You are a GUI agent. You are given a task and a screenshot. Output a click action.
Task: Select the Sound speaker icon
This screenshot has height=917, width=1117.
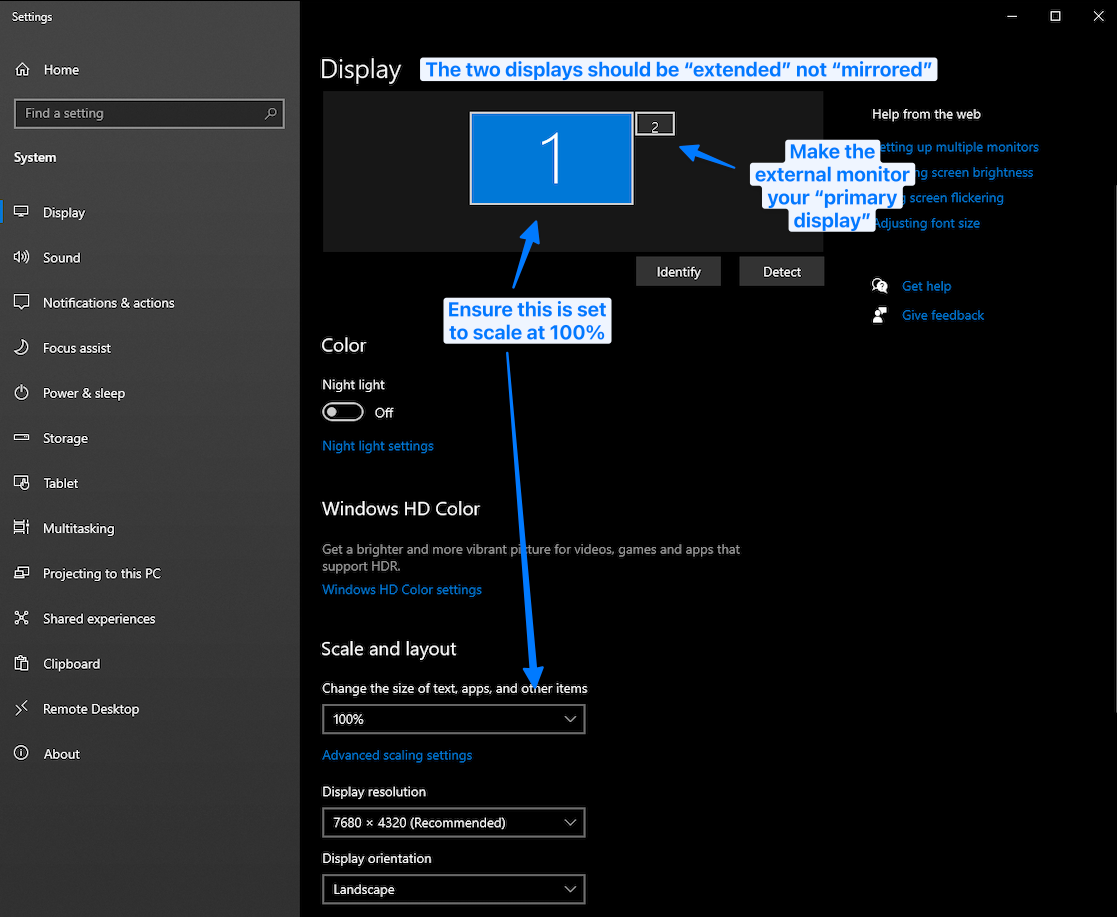click(x=22, y=258)
